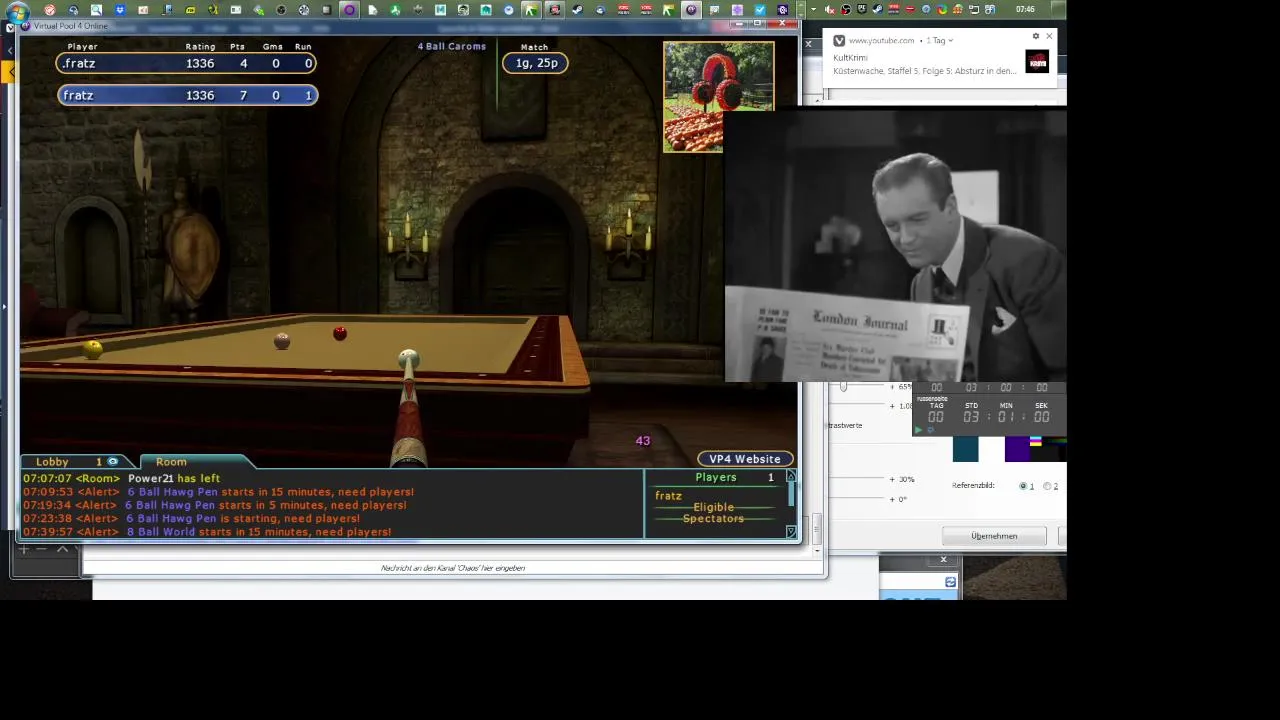Click the player avatar picture
This screenshot has height=720, width=1280.
[718, 96]
